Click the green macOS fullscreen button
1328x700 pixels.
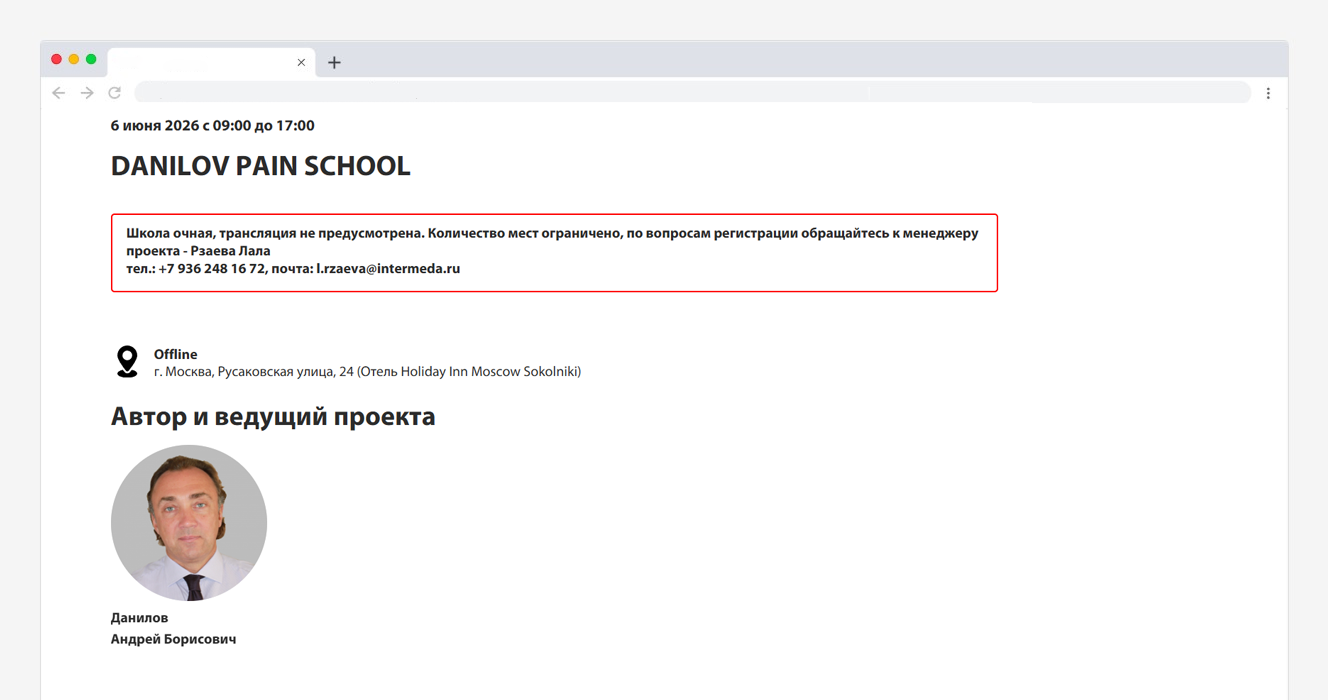click(91, 60)
